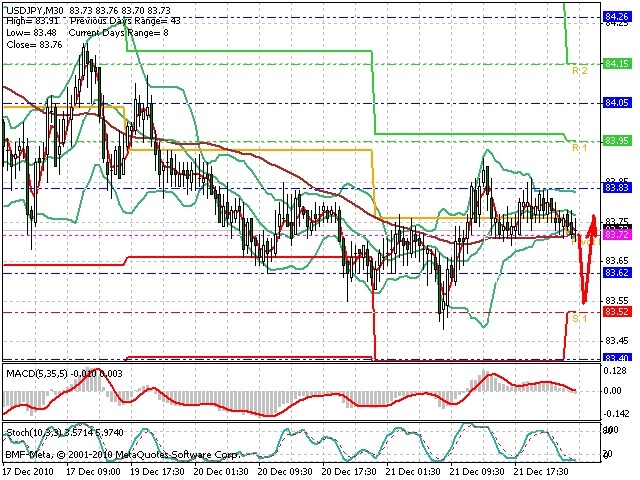The image size is (640, 480).
Task: Select the 'S 1' support label
Action: pos(579,318)
